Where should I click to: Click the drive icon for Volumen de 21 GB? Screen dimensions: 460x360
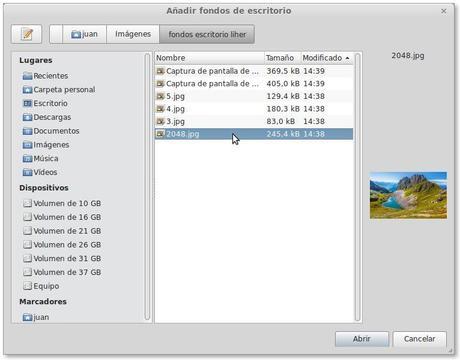click(x=27, y=231)
